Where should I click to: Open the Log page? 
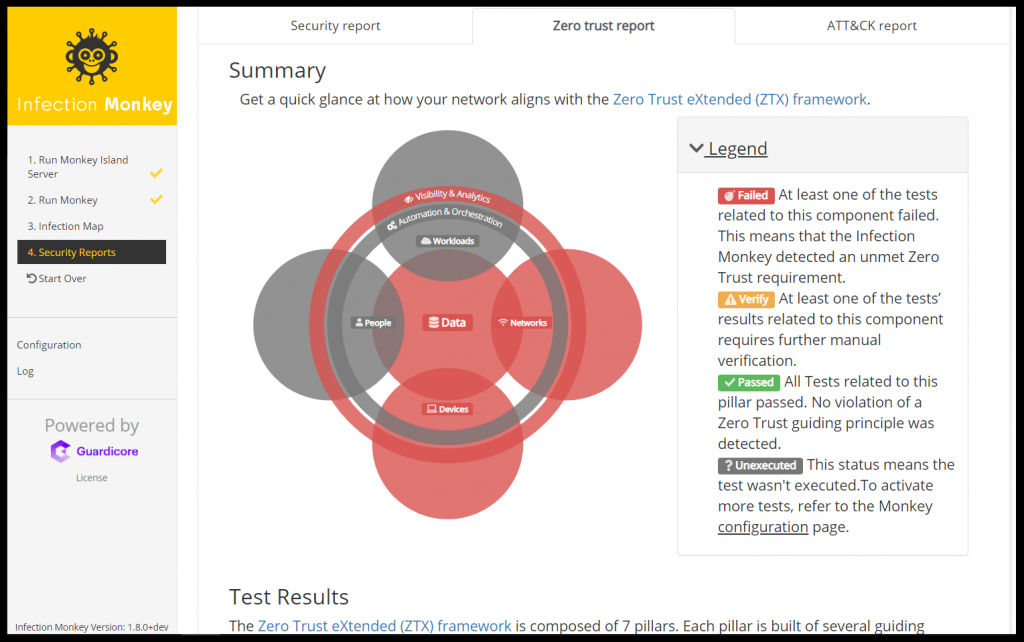[25, 371]
